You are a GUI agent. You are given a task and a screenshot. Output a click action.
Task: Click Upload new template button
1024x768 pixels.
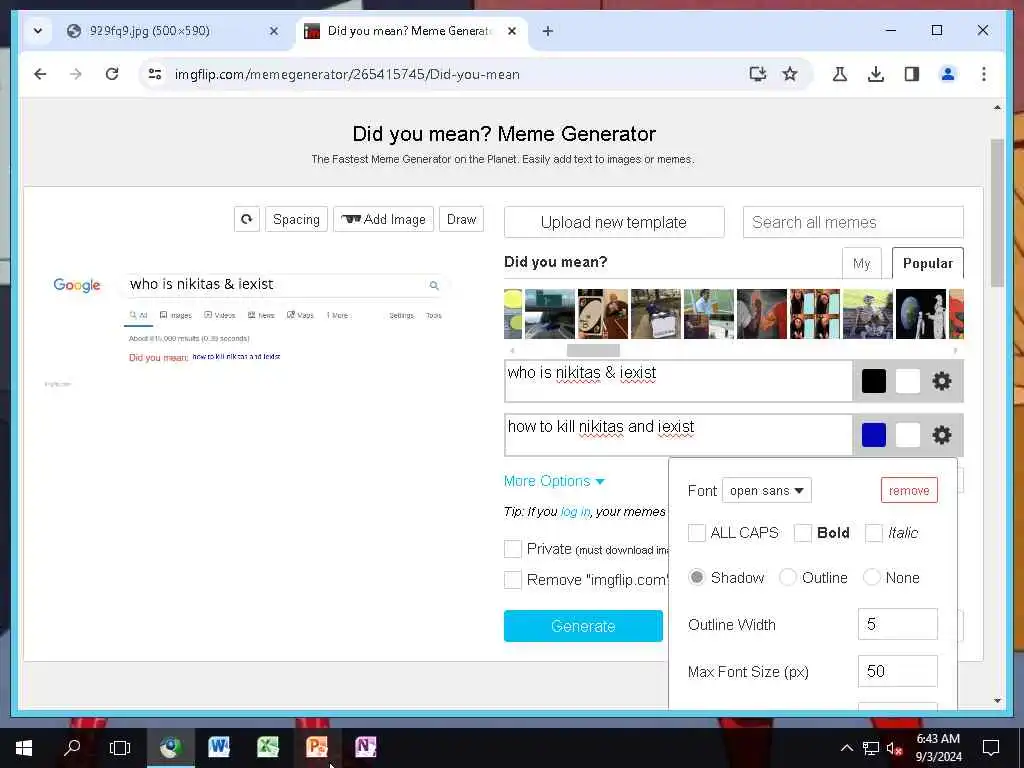(614, 222)
